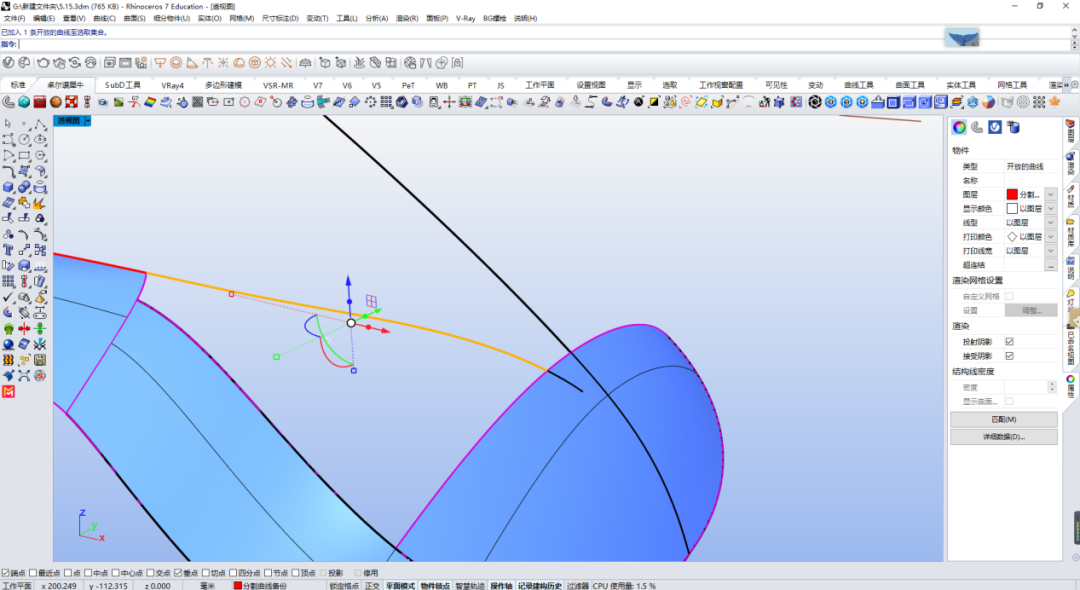Toggle 操作轴 gumball in status bar
The image size is (1080, 590).
click(501, 586)
